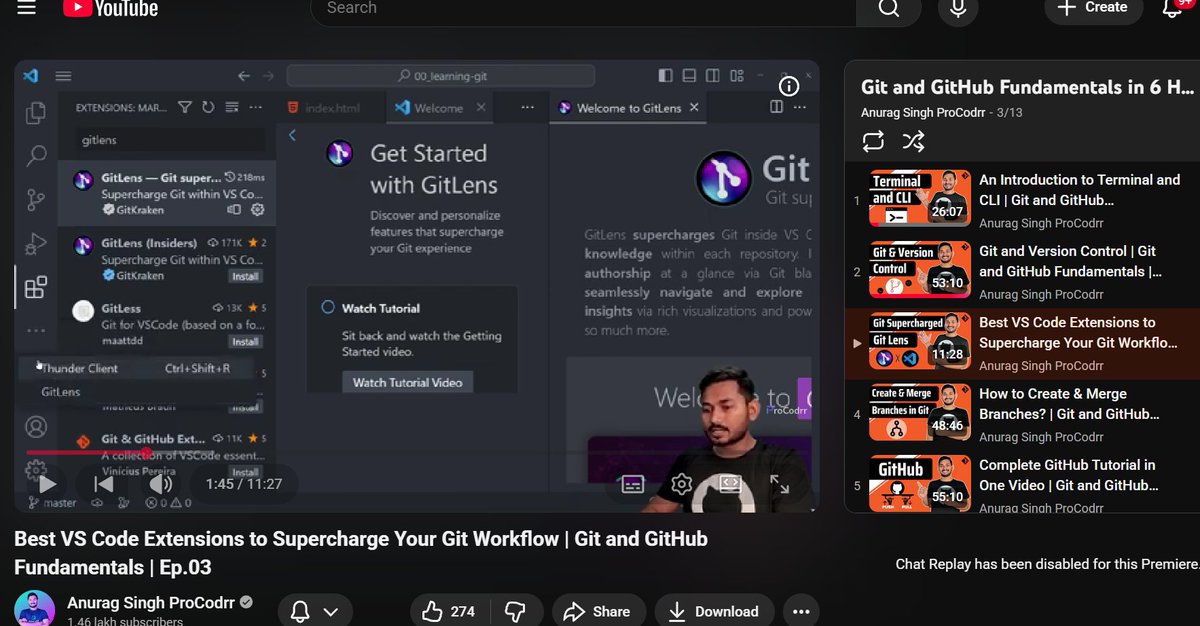Mute the video volume
1200x626 pixels.
(x=160, y=484)
